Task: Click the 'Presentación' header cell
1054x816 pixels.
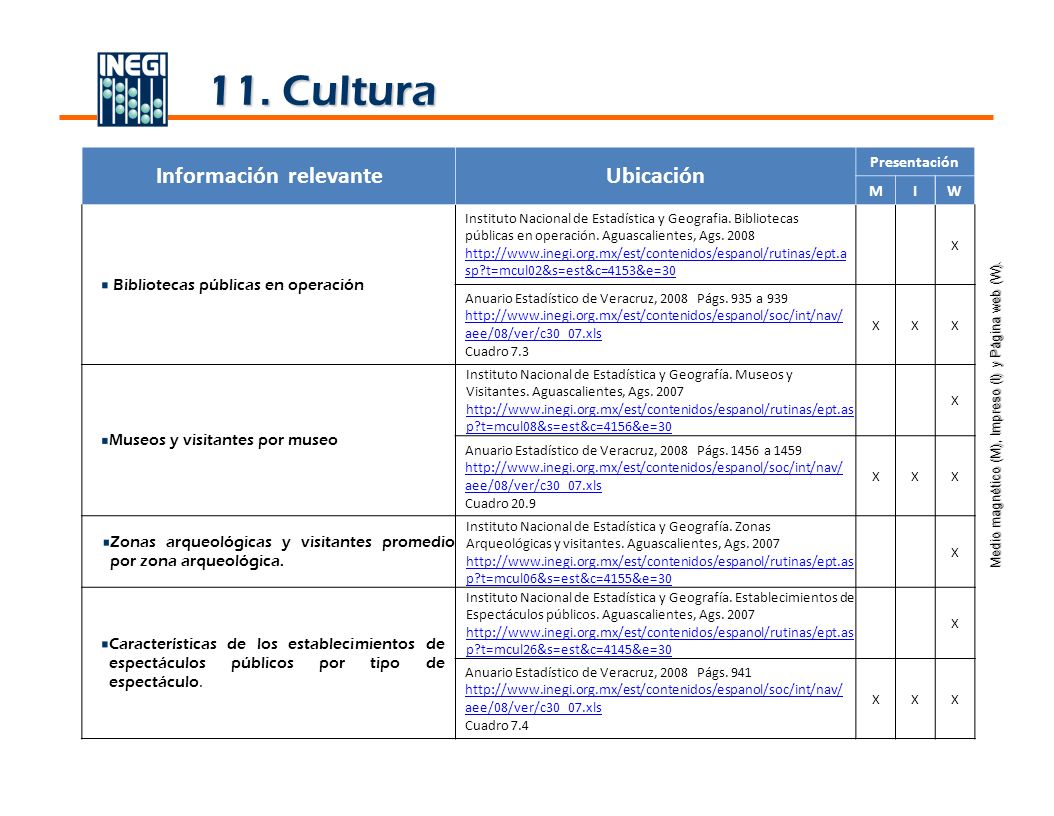Action: (914, 162)
